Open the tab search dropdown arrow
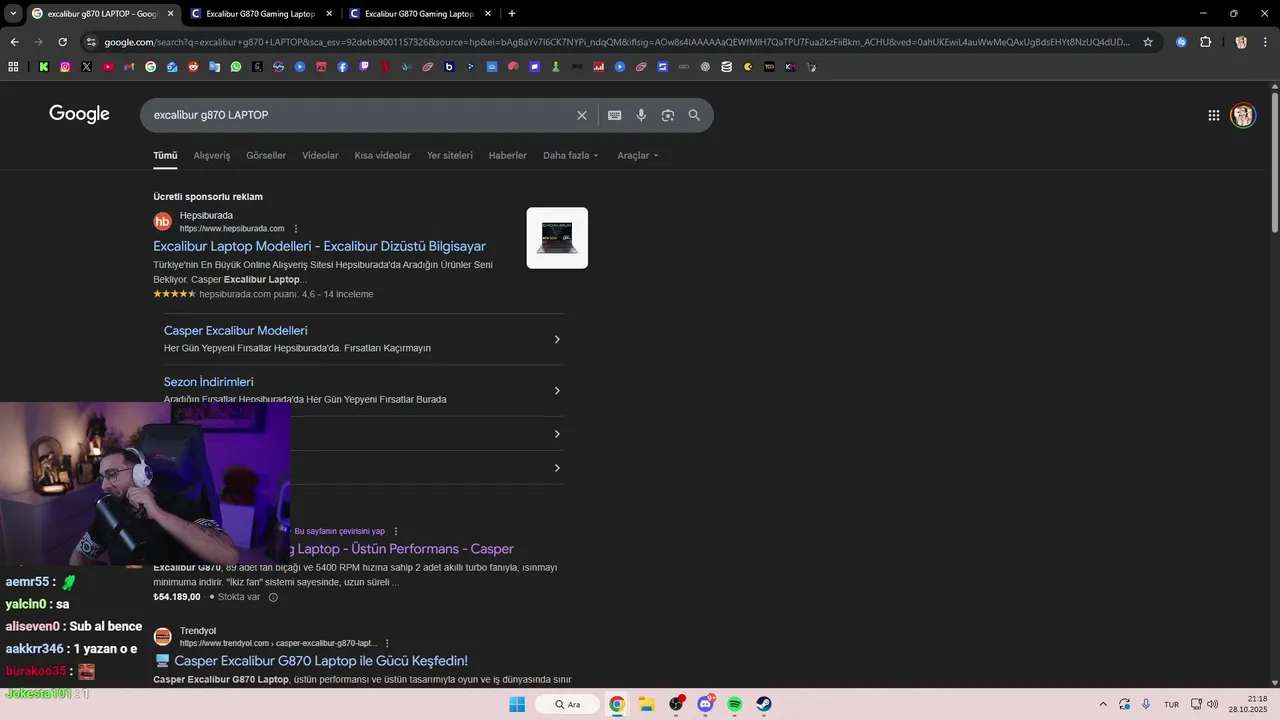This screenshot has height=720, width=1280. pos(13,14)
